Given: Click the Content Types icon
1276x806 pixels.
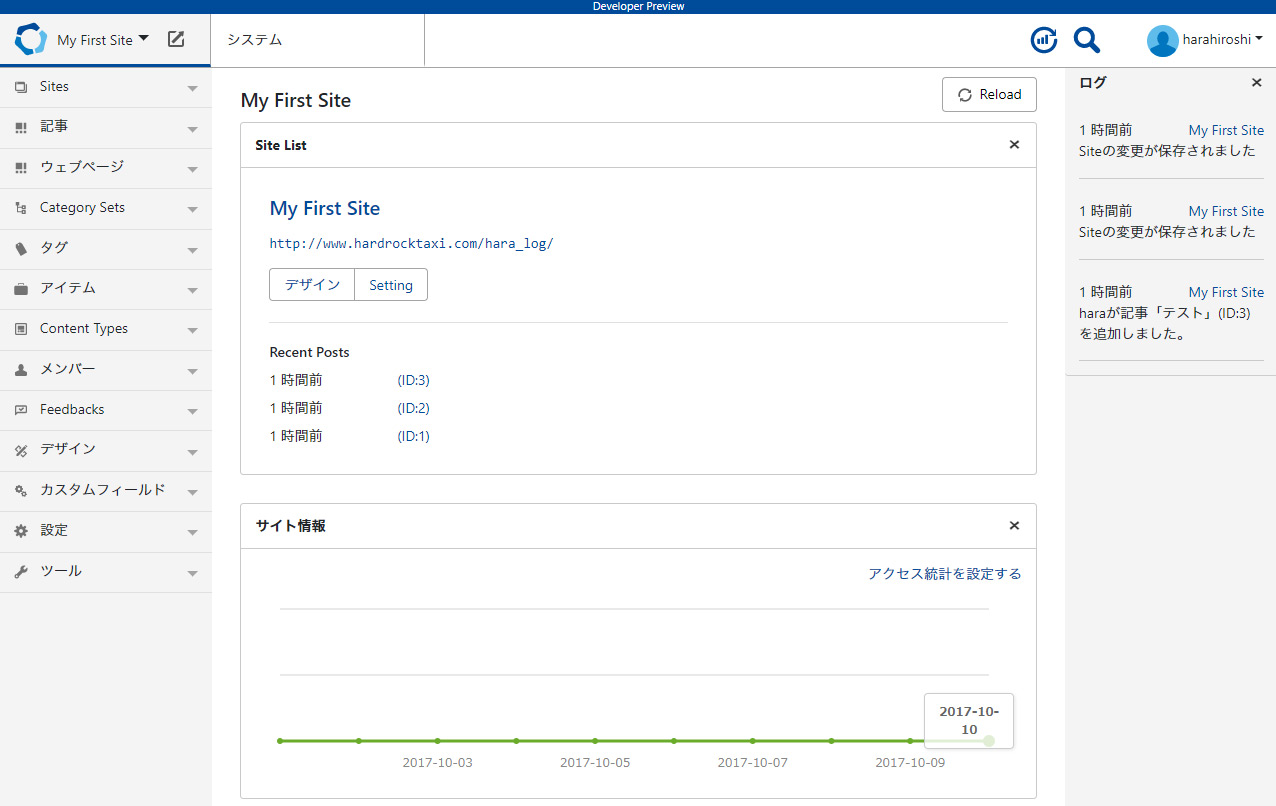Looking at the screenshot, I should coord(21,329).
